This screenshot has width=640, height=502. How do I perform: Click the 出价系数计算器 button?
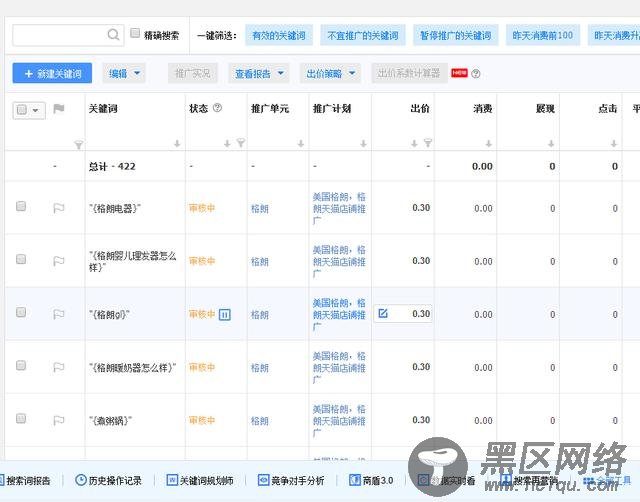[409, 73]
